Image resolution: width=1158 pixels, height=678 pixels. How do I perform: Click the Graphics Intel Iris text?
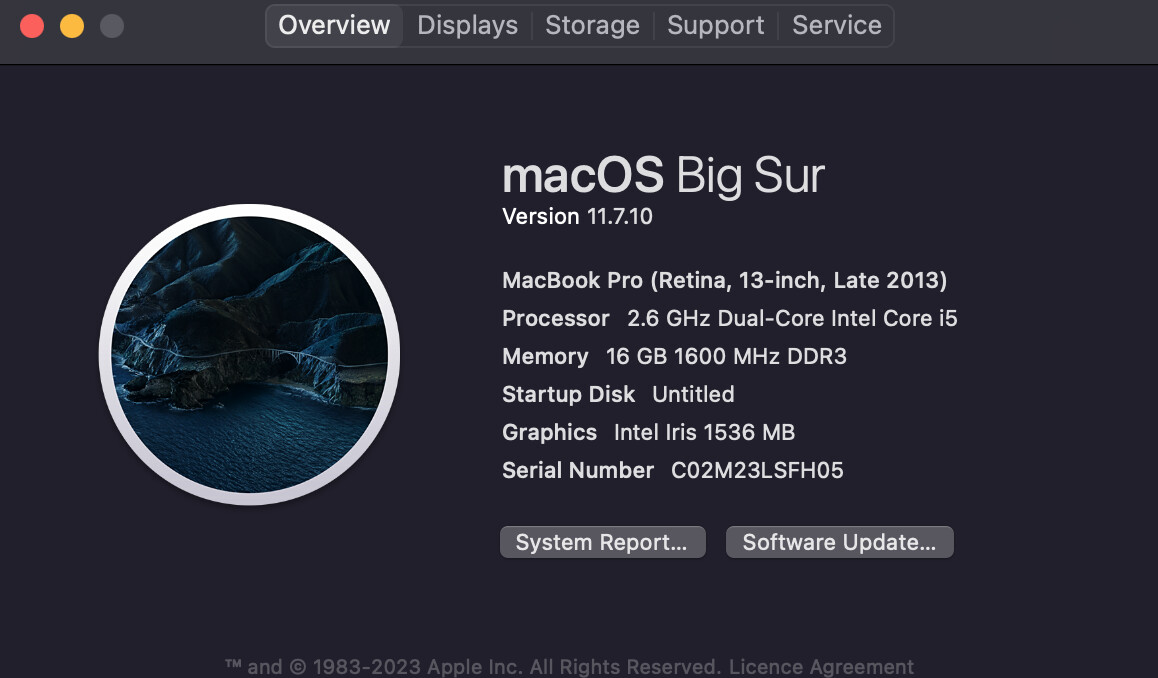648,432
